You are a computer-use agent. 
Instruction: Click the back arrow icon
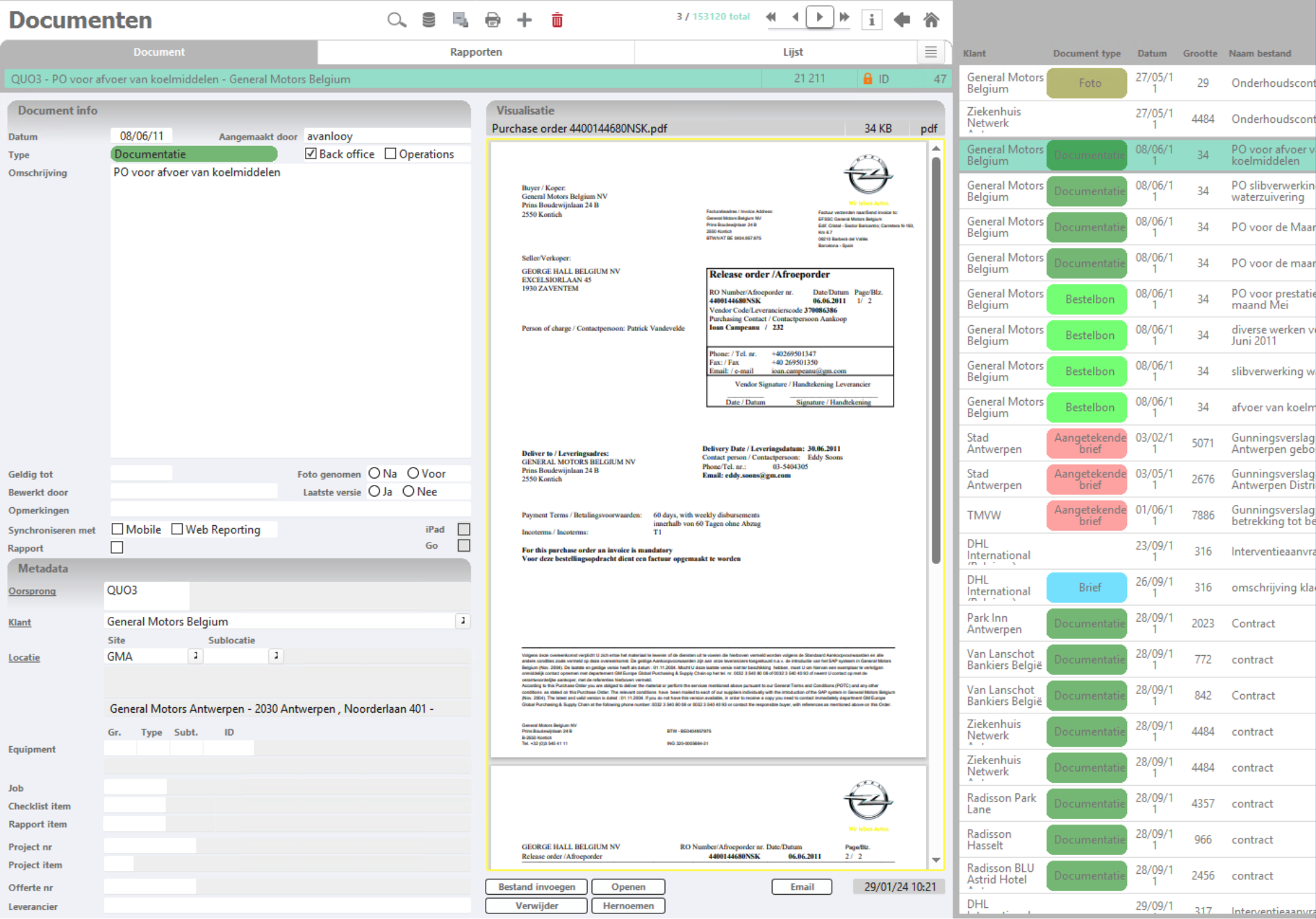click(x=902, y=19)
